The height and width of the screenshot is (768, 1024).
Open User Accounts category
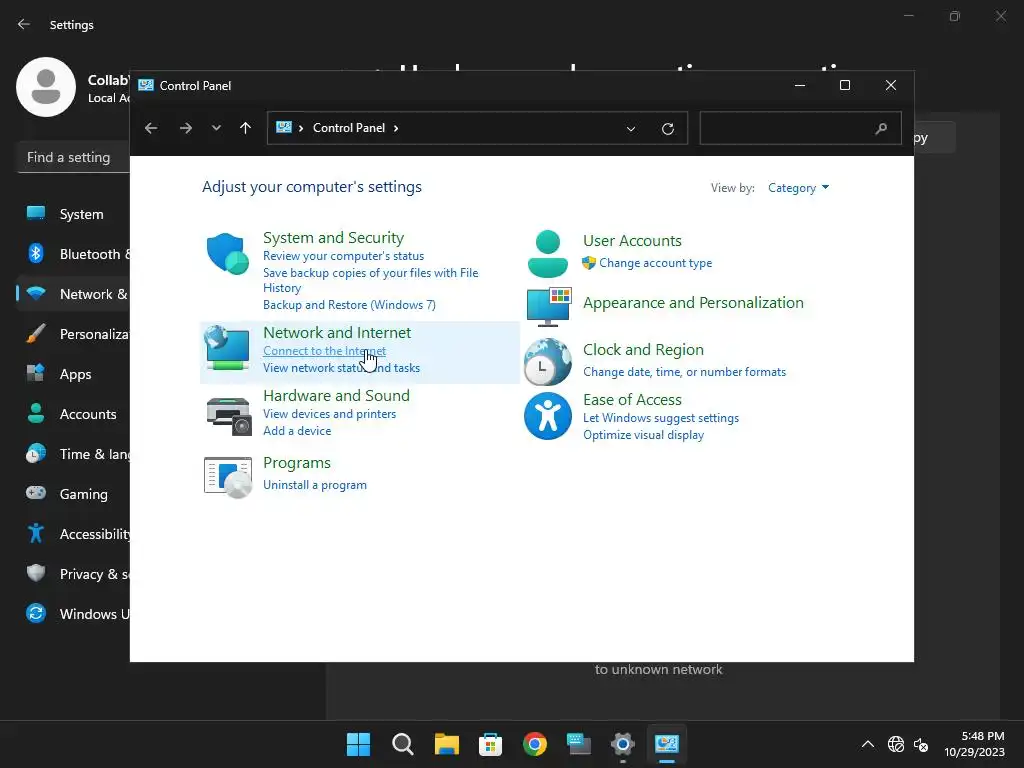[632, 241]
